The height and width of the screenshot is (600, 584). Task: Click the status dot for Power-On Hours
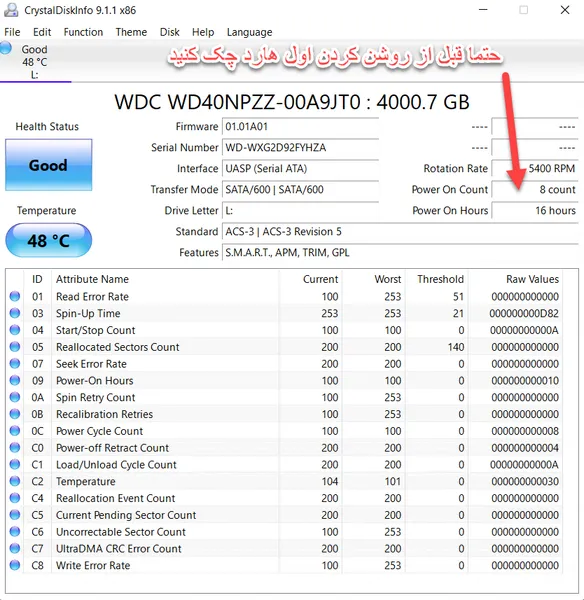pyautogui.click(x=15, y=380)
